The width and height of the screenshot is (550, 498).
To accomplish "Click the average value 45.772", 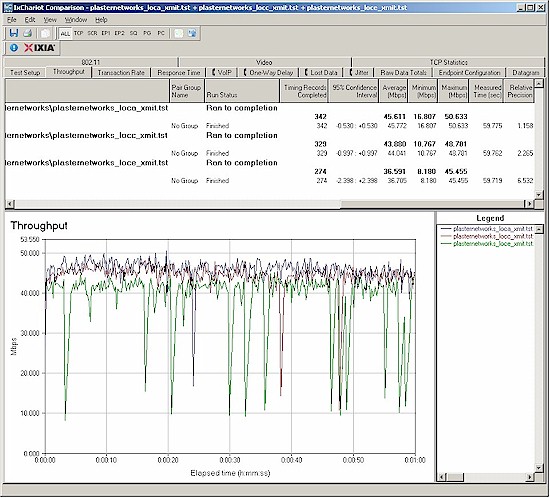I will coord(397,126).
